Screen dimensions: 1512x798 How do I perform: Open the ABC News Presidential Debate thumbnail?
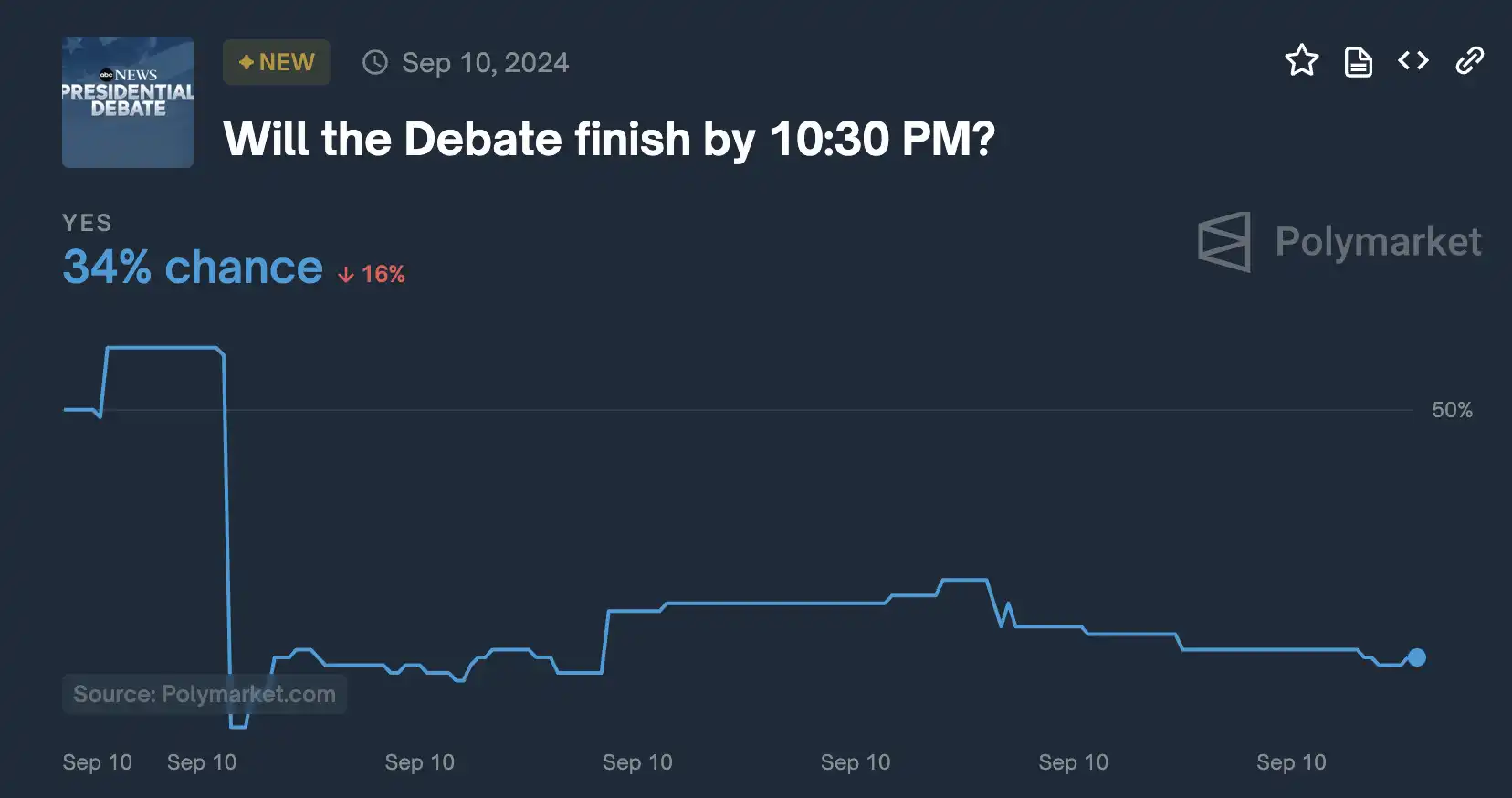[x=128, y=102]
